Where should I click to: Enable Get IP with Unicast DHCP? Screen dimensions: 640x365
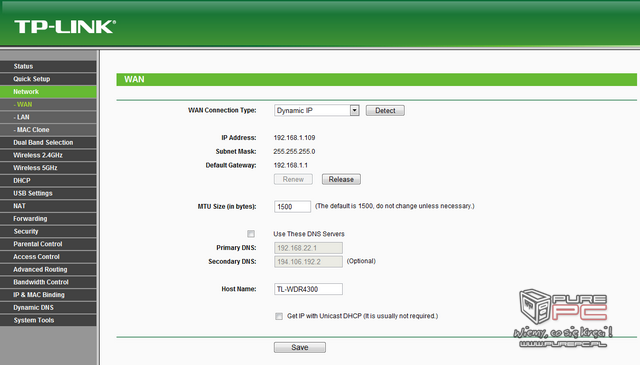(279, 316)
